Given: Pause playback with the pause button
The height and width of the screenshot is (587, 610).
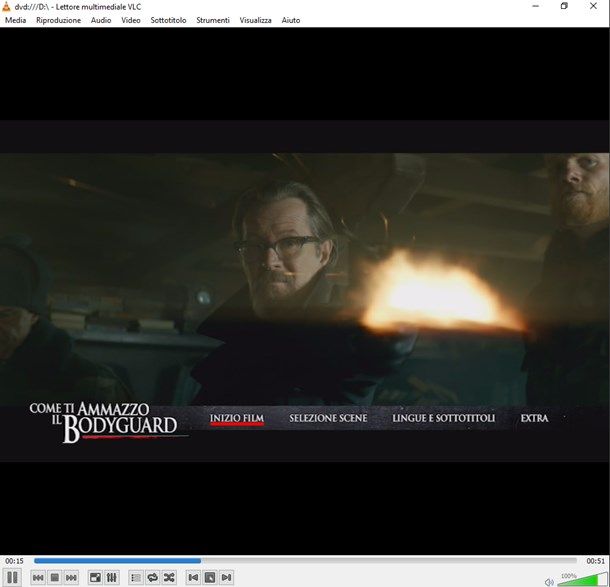Looking at the screenshot, I should coord(12,577).
